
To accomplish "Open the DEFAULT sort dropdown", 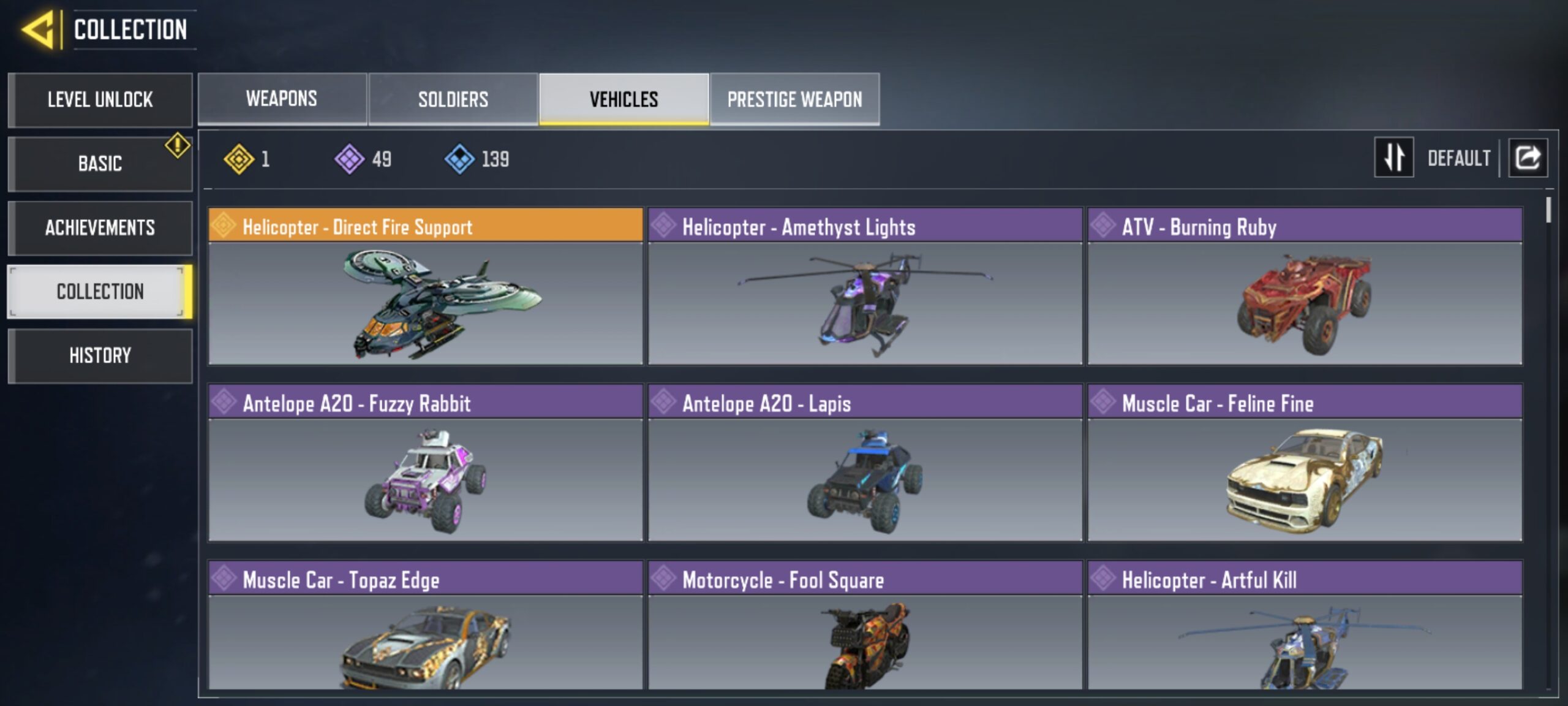I will click(1459, 158).
